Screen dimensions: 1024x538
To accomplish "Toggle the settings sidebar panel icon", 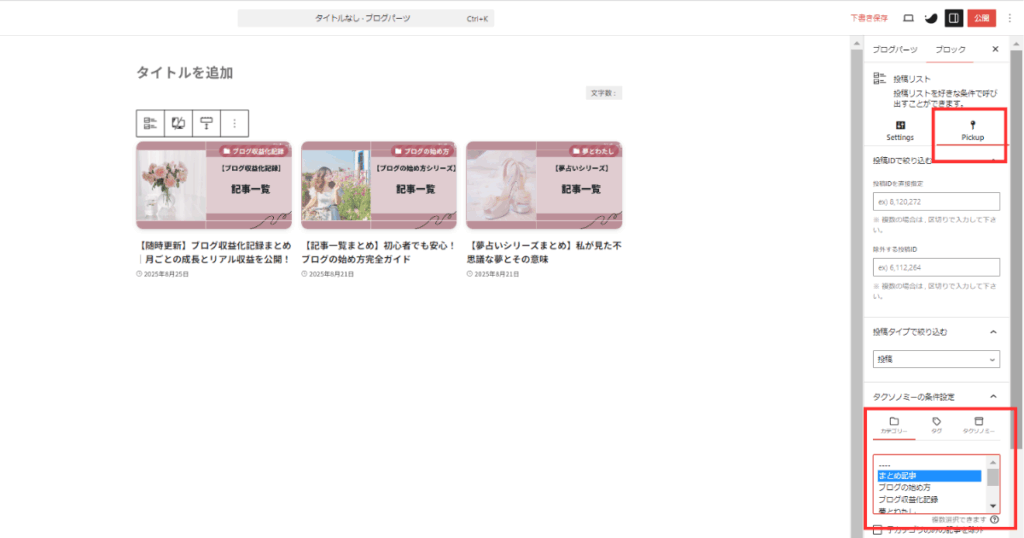I will (954, 18).
